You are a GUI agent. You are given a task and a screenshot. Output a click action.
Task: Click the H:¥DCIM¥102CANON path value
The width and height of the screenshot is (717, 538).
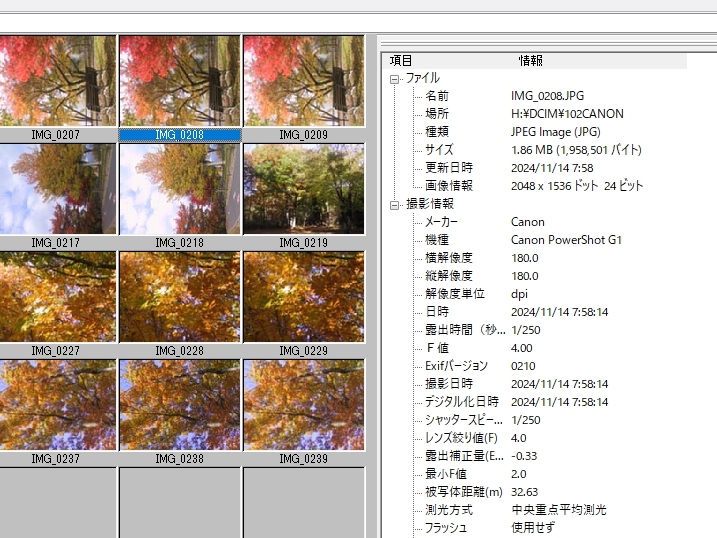[x=567, y=113]
